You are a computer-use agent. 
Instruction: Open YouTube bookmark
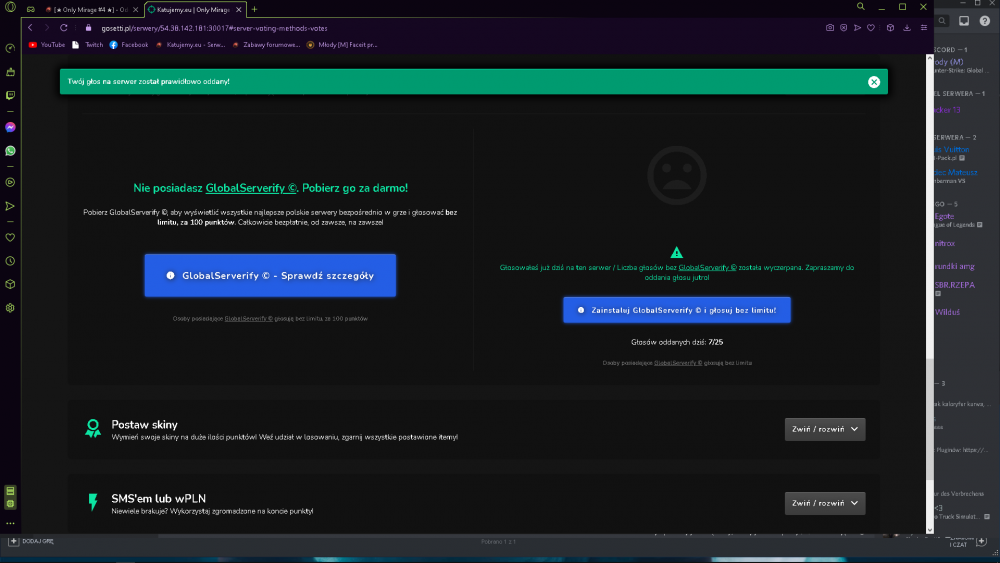click(x=47, y=45)
